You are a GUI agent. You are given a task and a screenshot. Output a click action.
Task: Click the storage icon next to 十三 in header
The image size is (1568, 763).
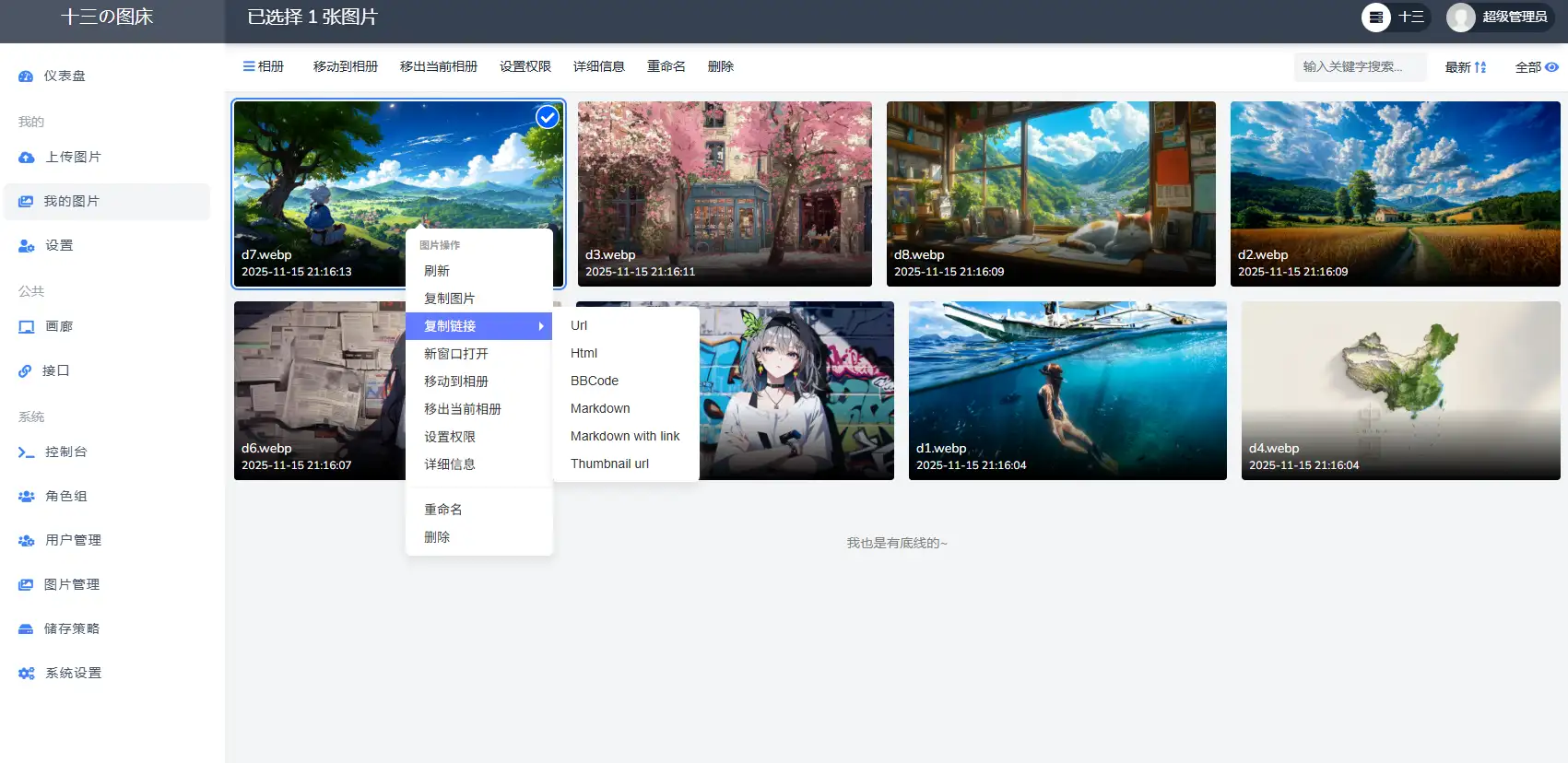[1376, 17]
